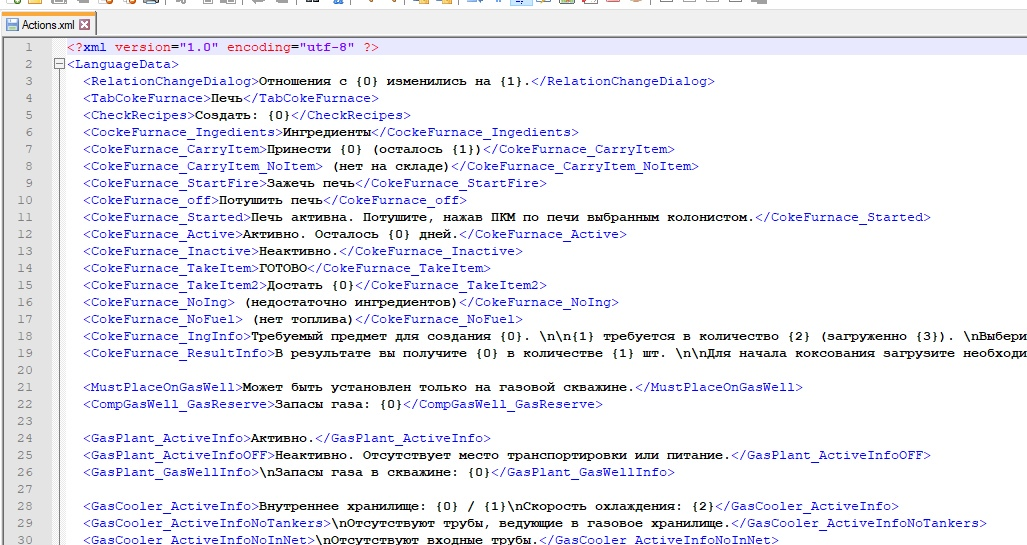The width and height of the screenshot is (1027, 545).
Task: Click the closing RelationChangeDialog tag
Action: pos(622,81)
